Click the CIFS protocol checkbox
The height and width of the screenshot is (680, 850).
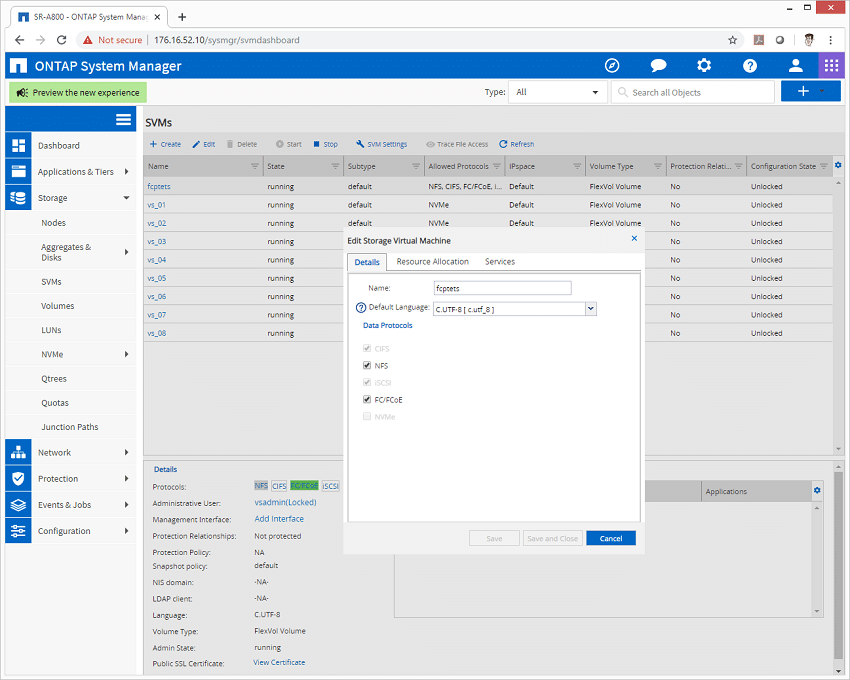[367, 348]
